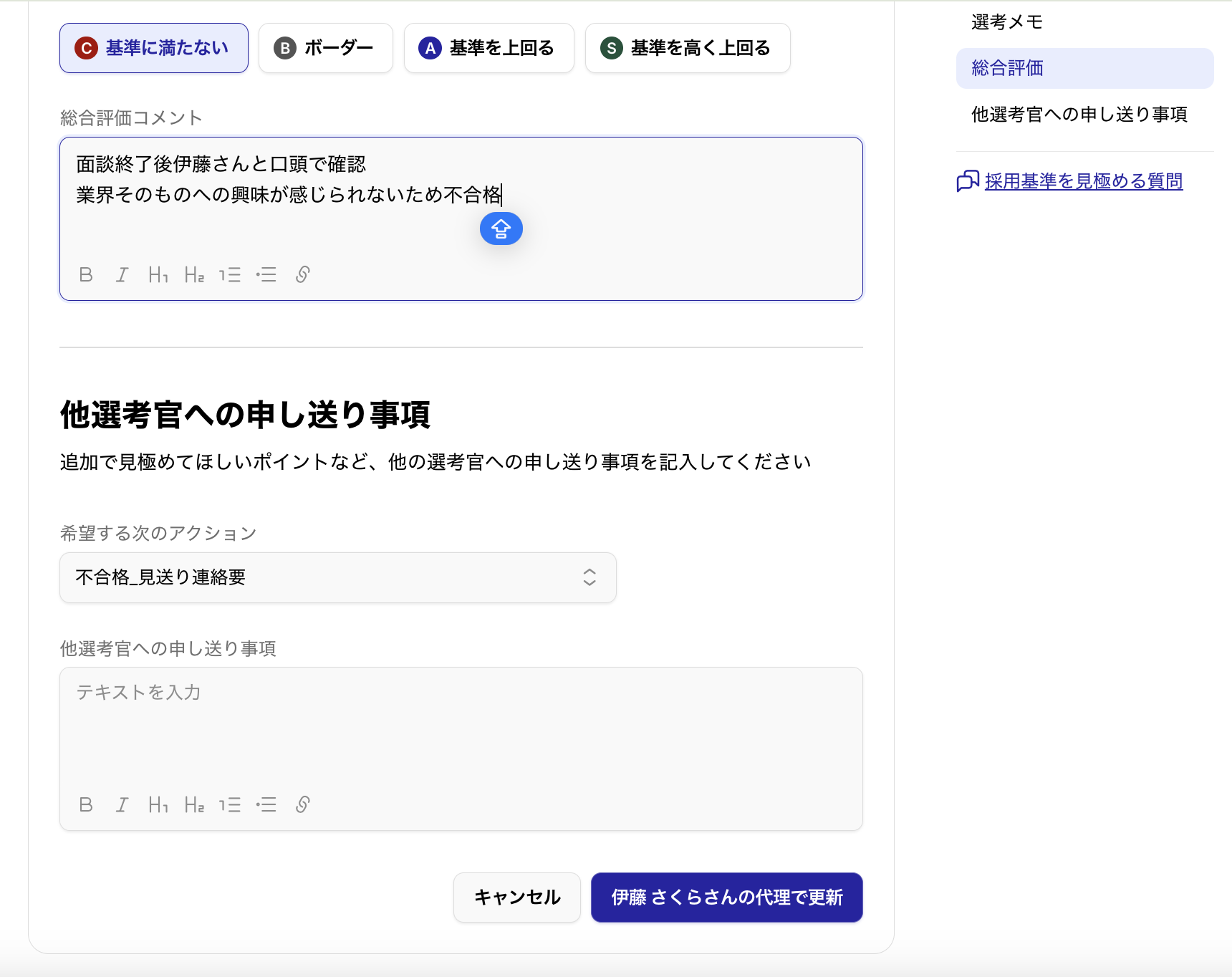Viewport: 1232px width, 977px height.
Task: Insert link in 総合評価コメント editor
Action: pos(302,275)
